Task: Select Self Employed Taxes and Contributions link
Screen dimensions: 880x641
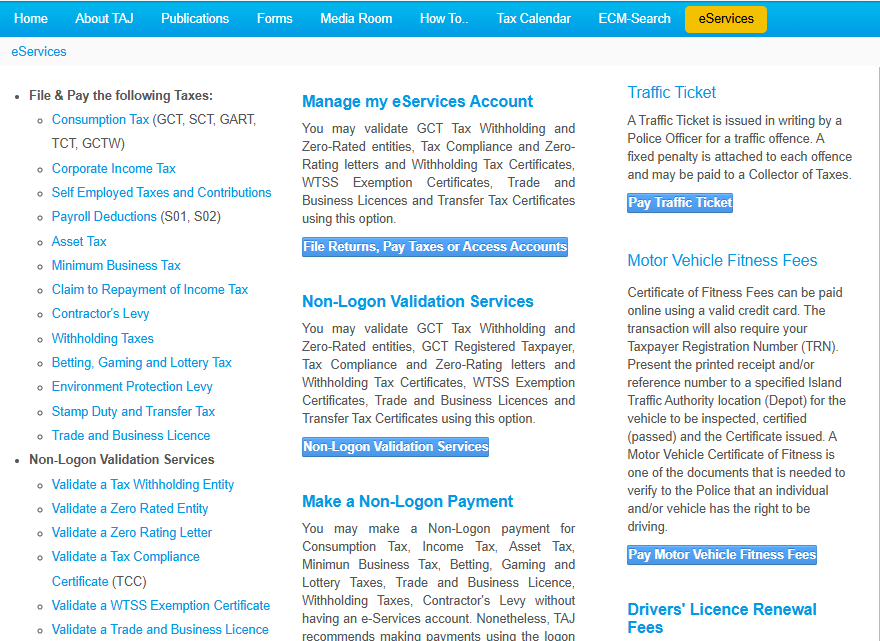Action: click(x=161, y=193)
